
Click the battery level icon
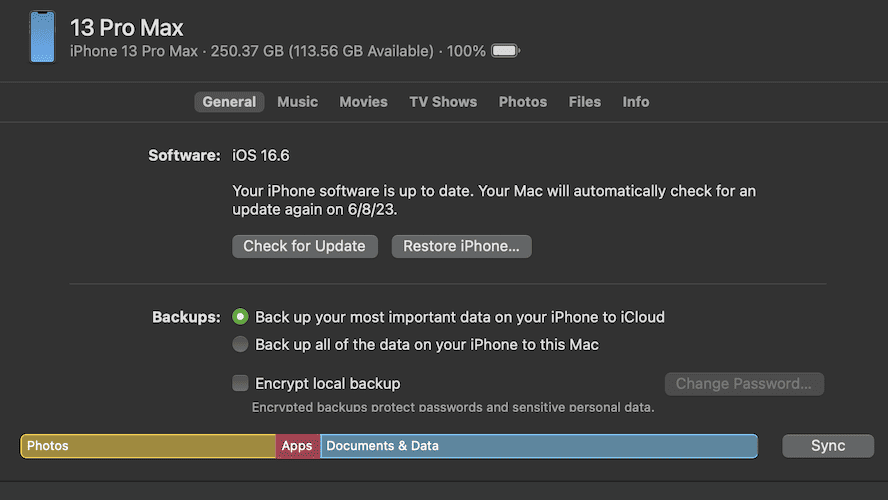click(505, 51)
